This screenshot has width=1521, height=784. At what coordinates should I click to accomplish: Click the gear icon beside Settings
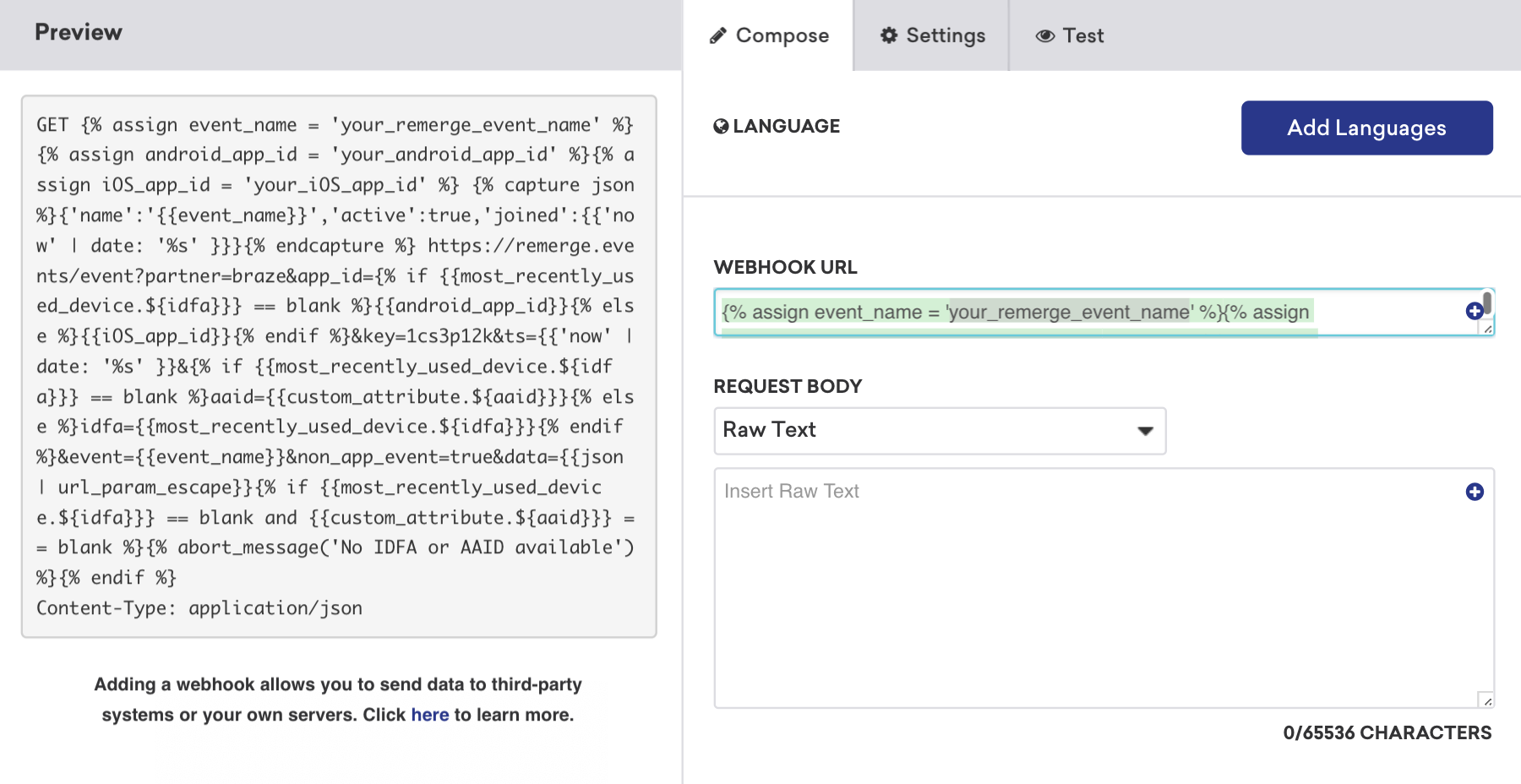click(888, 35)
